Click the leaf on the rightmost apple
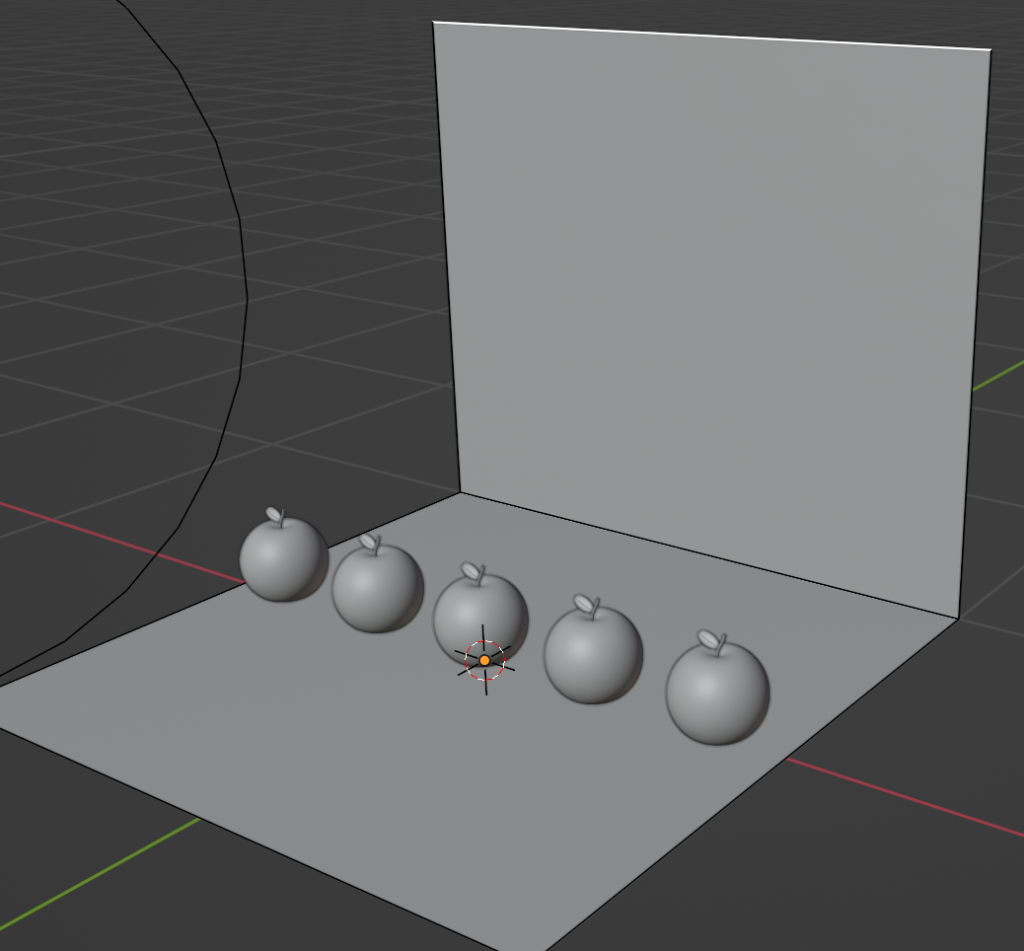 click(x=709, y=639)
